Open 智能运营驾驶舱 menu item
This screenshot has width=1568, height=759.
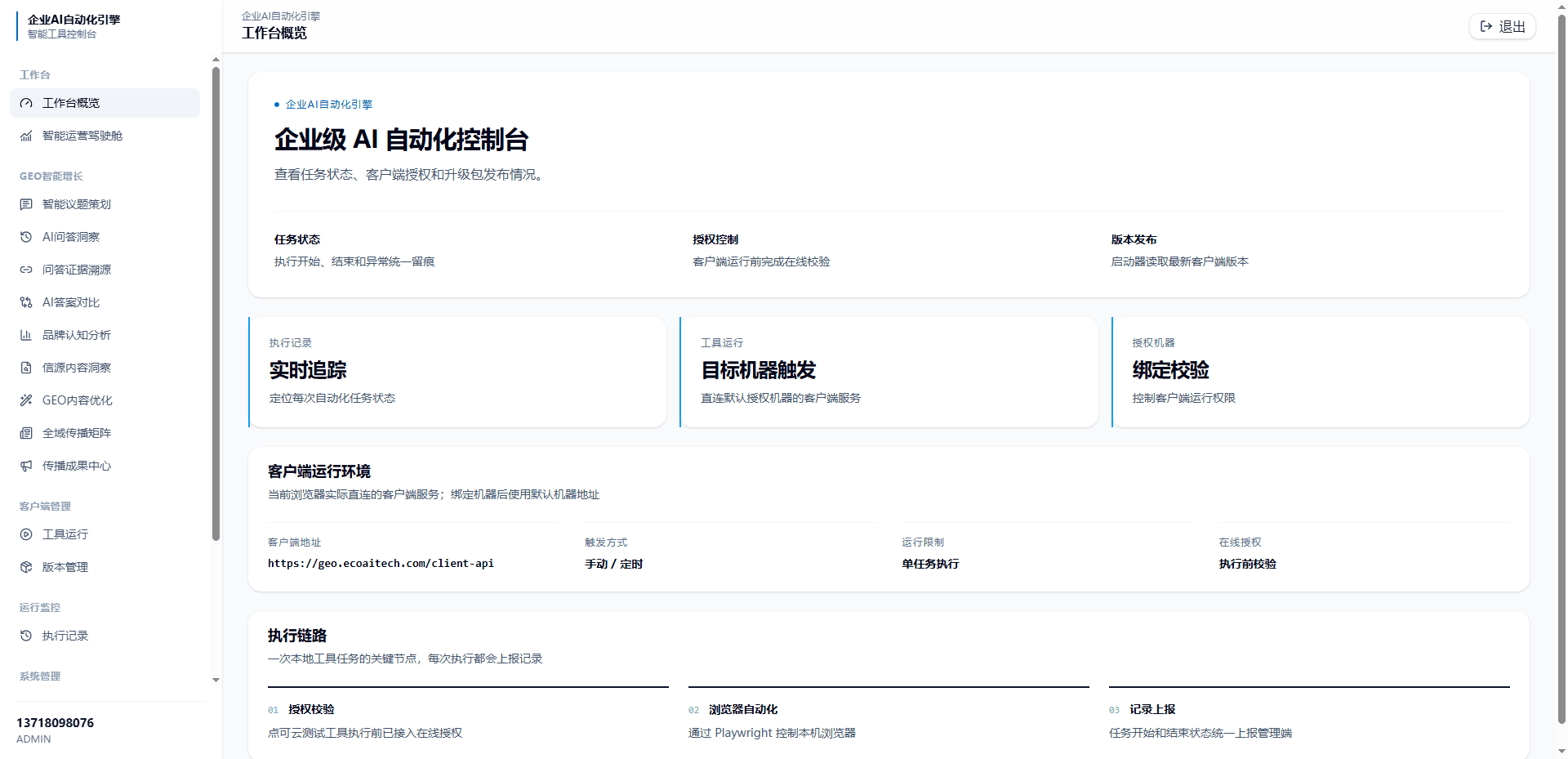pos(105,136)
